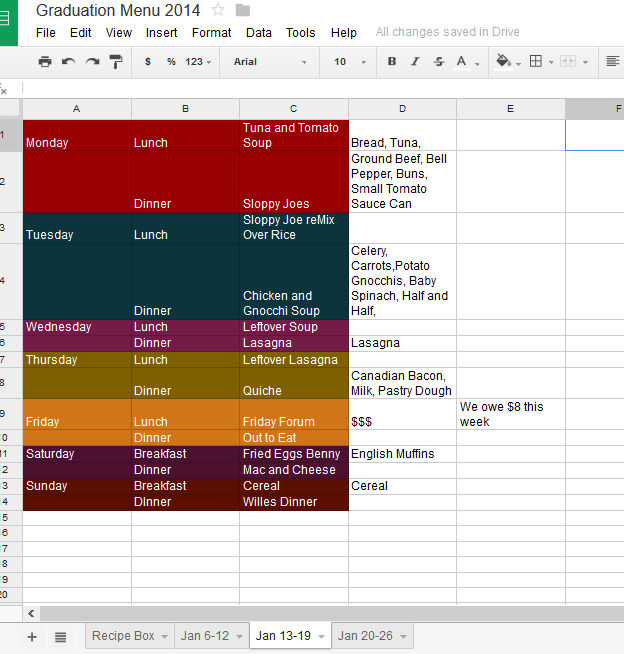The height and width of the screenshot is (654, 624).
Task: Open Recipe Box tab dropdown arrow
Action: pyautogui.click(x=164, y=636)
